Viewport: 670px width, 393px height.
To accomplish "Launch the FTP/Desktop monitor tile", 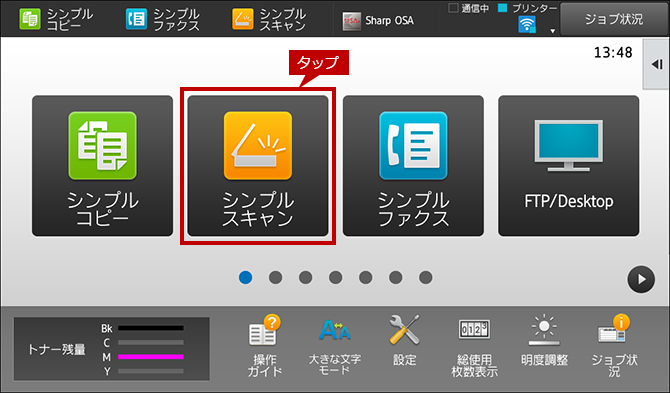I will pos(569,166).
